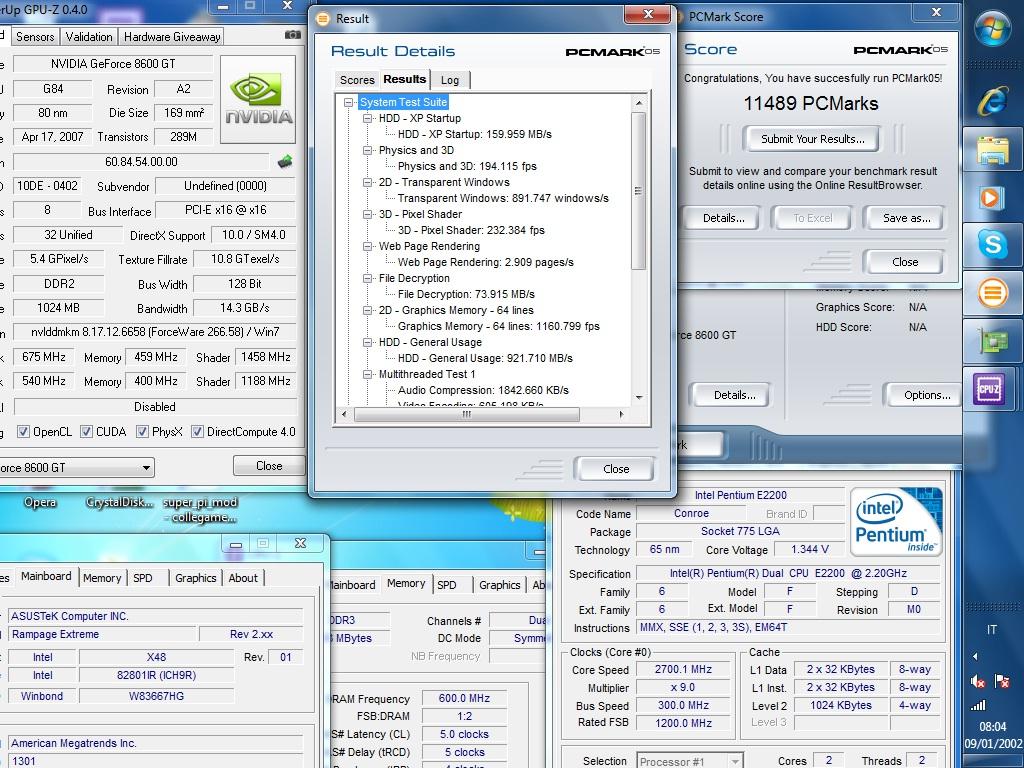The height and width of the screenshot is (768, 1024).
Task: Click the GPU name field NVIDIA GeForce 8600 GT
Action: 112,64
